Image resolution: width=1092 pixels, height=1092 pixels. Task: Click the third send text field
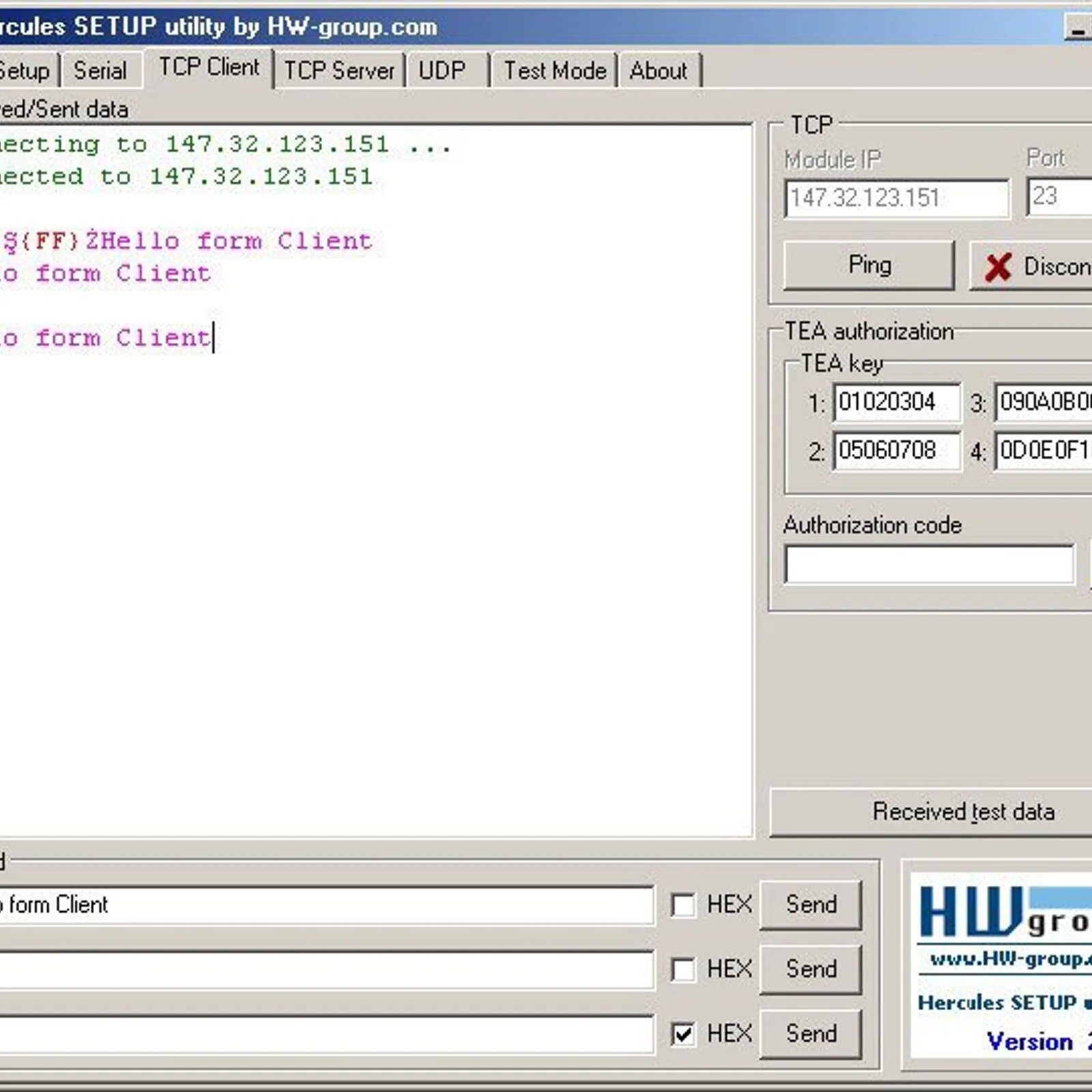pyautogui.click(x=326, y=1034)
